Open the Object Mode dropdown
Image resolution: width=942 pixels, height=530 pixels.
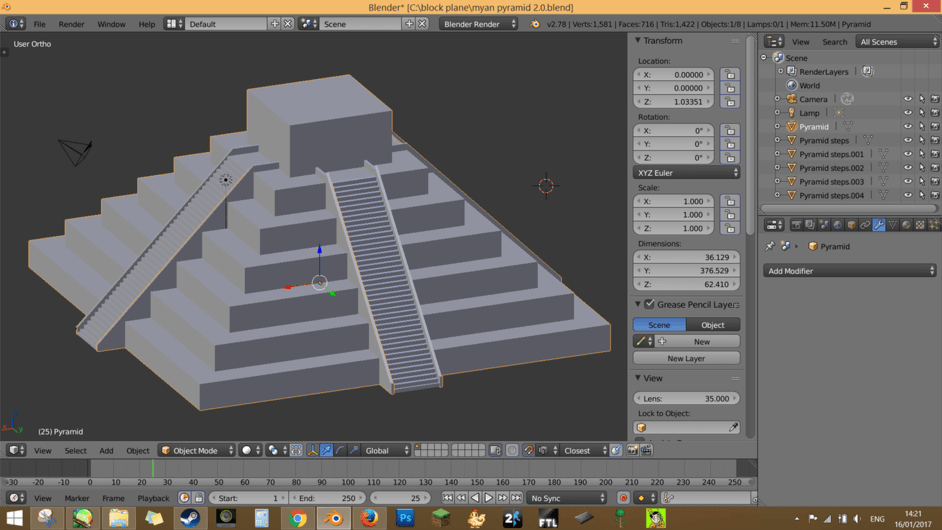click(197, 451)
